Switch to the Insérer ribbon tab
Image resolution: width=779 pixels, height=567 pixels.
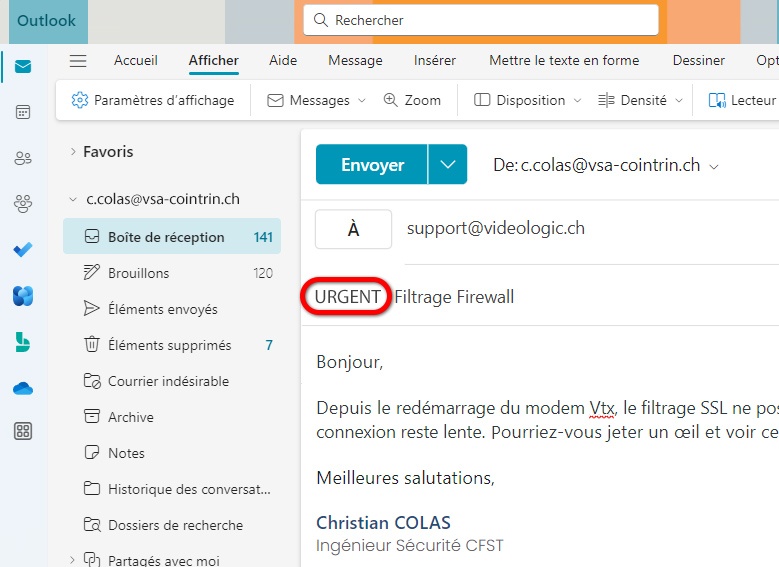435,61
